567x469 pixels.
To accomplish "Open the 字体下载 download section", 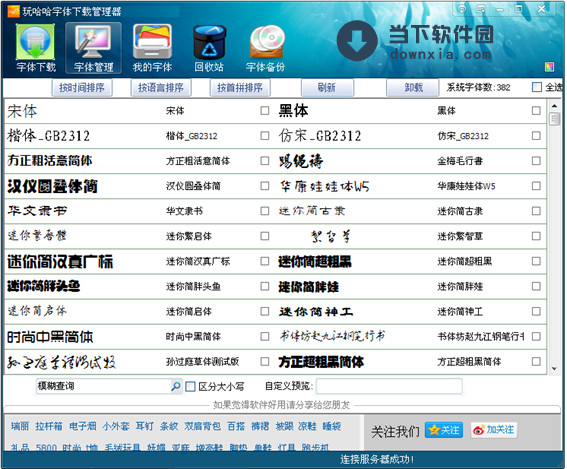I will (35, 47).
